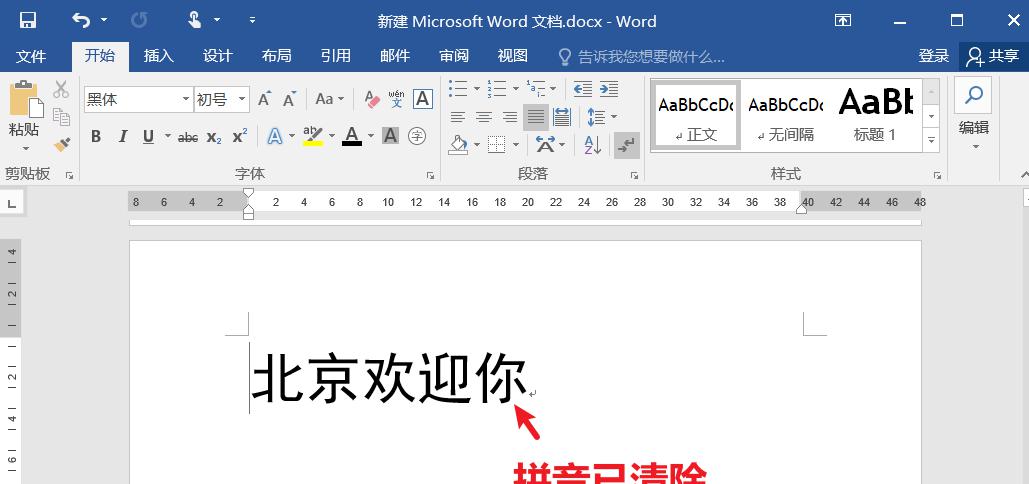Open the font color dropdown arrow
1029x484 pixels.
[371, 136]
